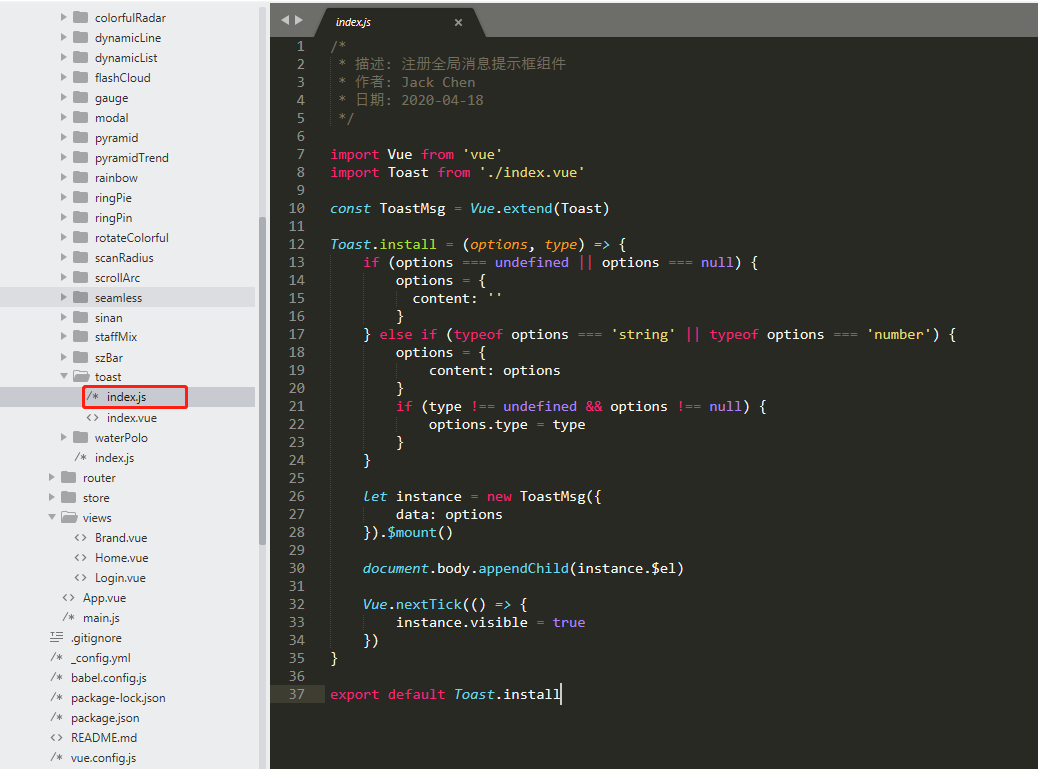The height and width of the screenshot is (769, 1038).
Task: Click the waterPolo folder icon
Action: pos(80,437)
